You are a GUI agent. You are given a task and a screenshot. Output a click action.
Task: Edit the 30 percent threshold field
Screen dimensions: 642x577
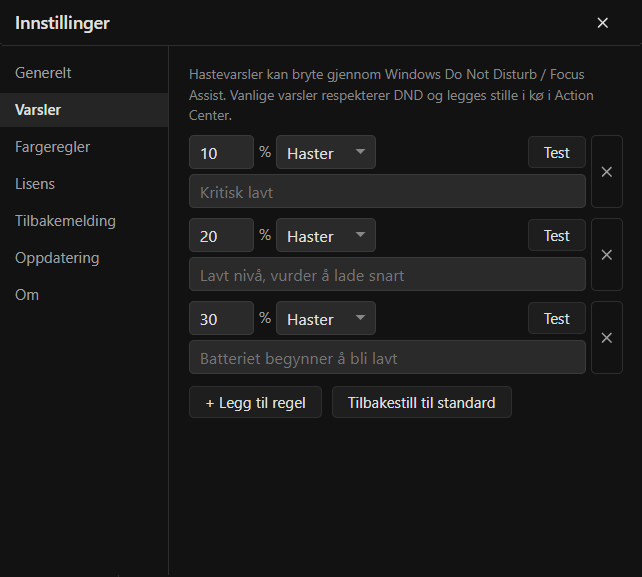pyautogui.click(x=221, y=318)
